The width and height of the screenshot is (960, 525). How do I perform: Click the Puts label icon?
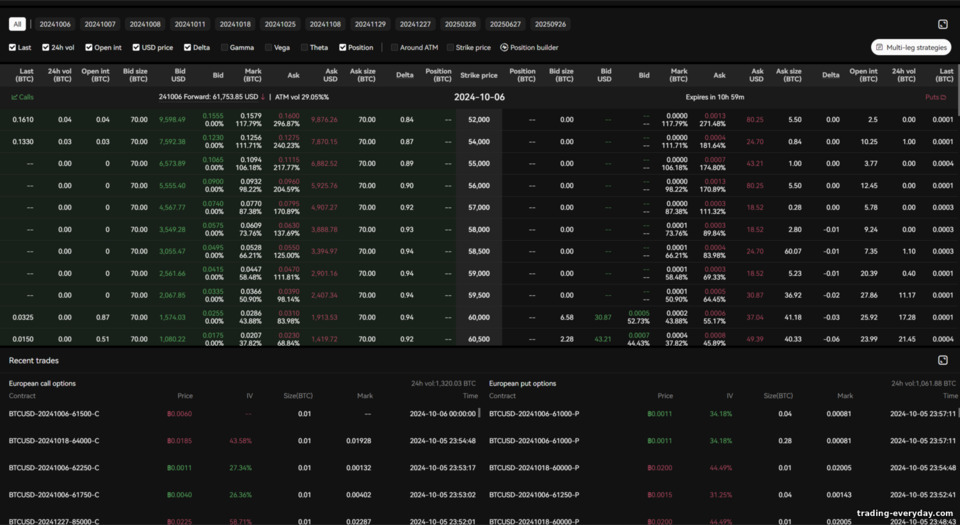936,97
